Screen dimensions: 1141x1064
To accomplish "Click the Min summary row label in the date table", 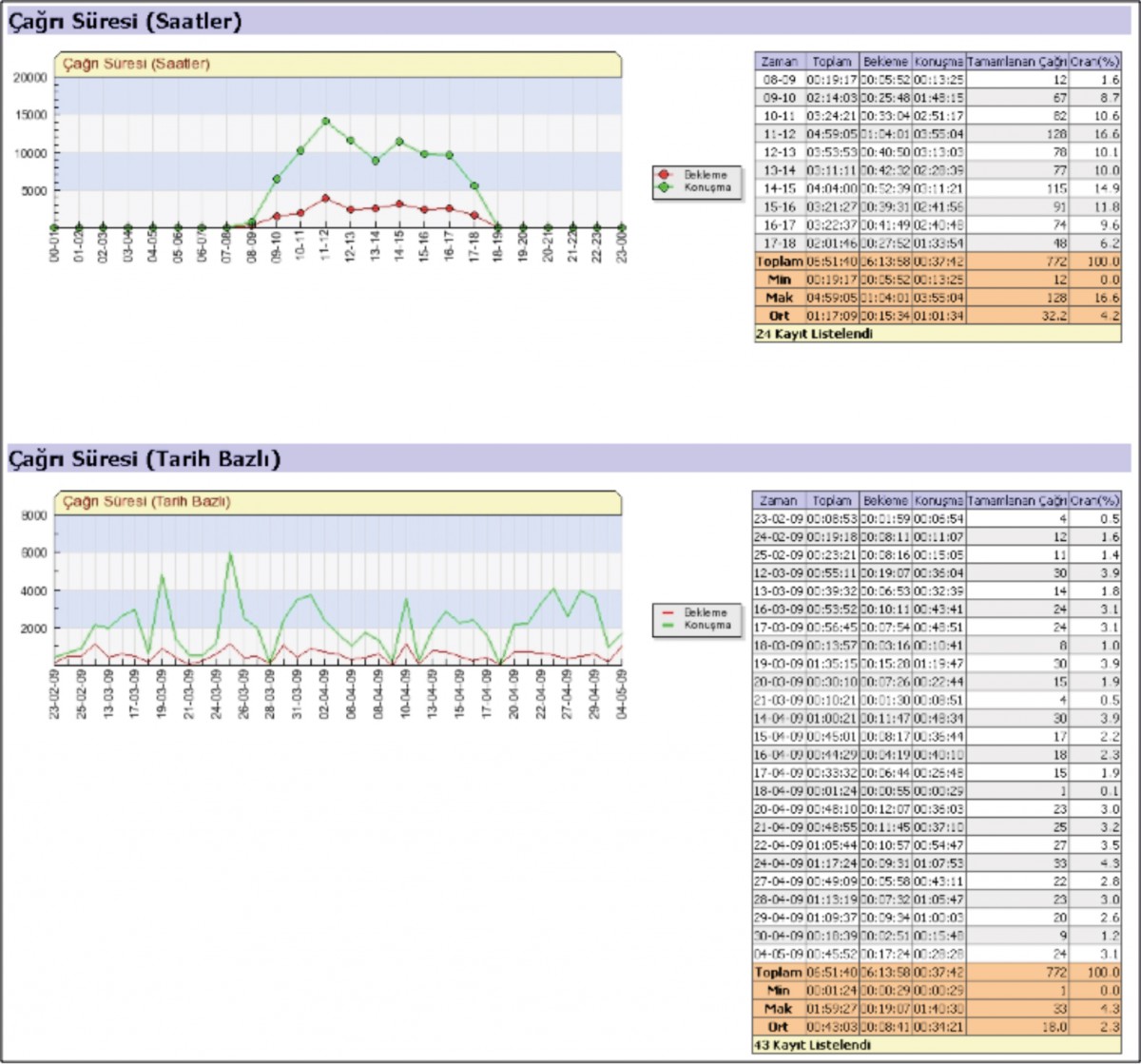I will [780, 991].
